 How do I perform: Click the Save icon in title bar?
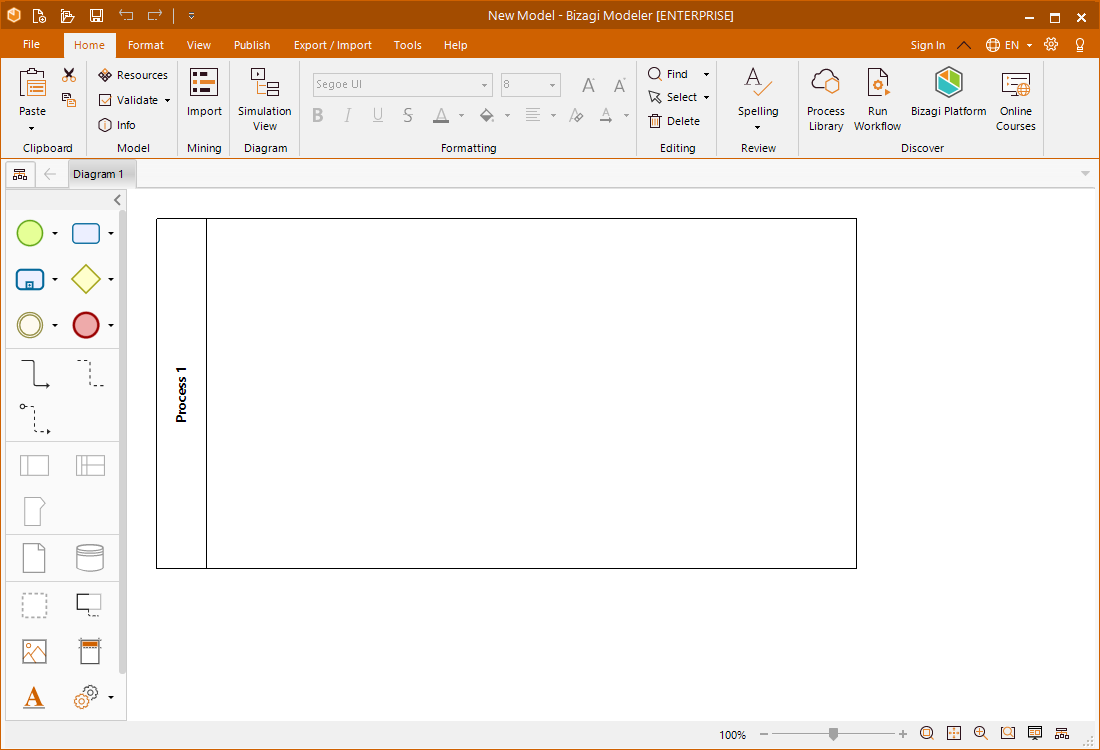97,15
